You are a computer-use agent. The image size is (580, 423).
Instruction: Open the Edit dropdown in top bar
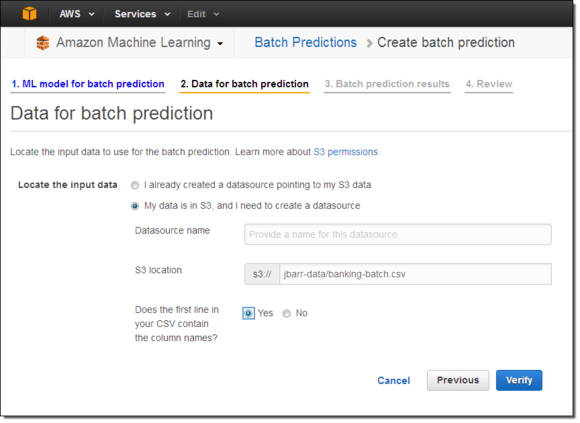(203, 14)
